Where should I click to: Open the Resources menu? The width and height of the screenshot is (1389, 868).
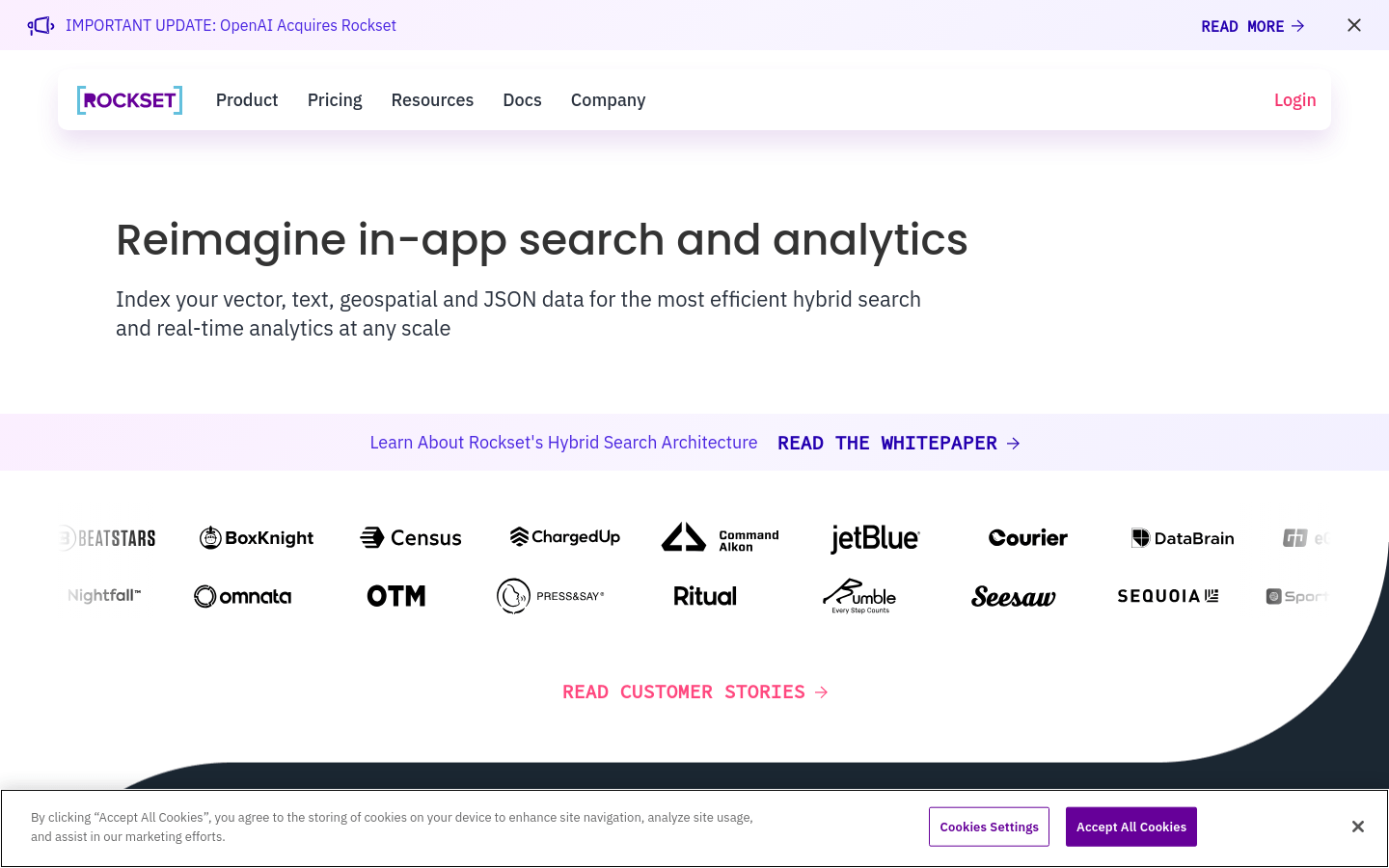pyautogui.click(x=432, y=100)
